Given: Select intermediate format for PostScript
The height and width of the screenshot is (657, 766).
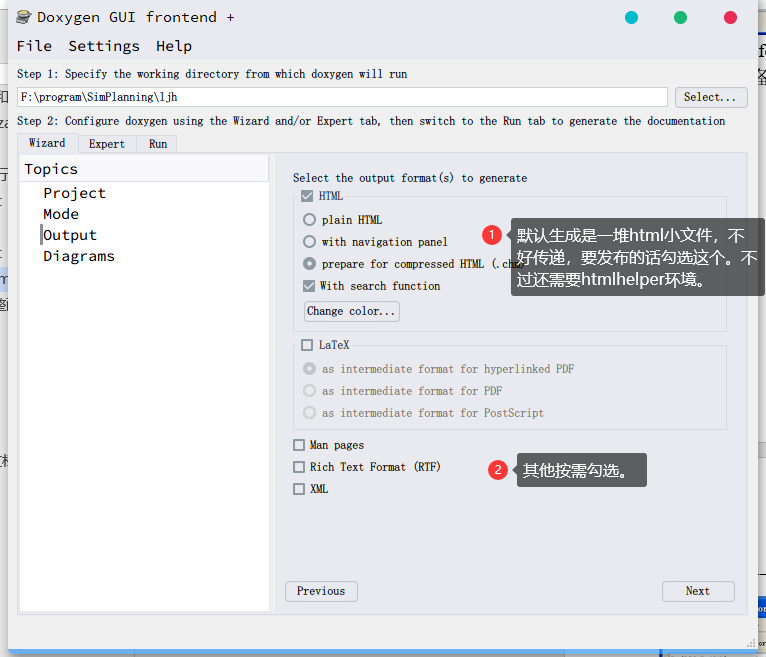Looking at the screenshot, I should pyautogui.click(x=309, y=413).
